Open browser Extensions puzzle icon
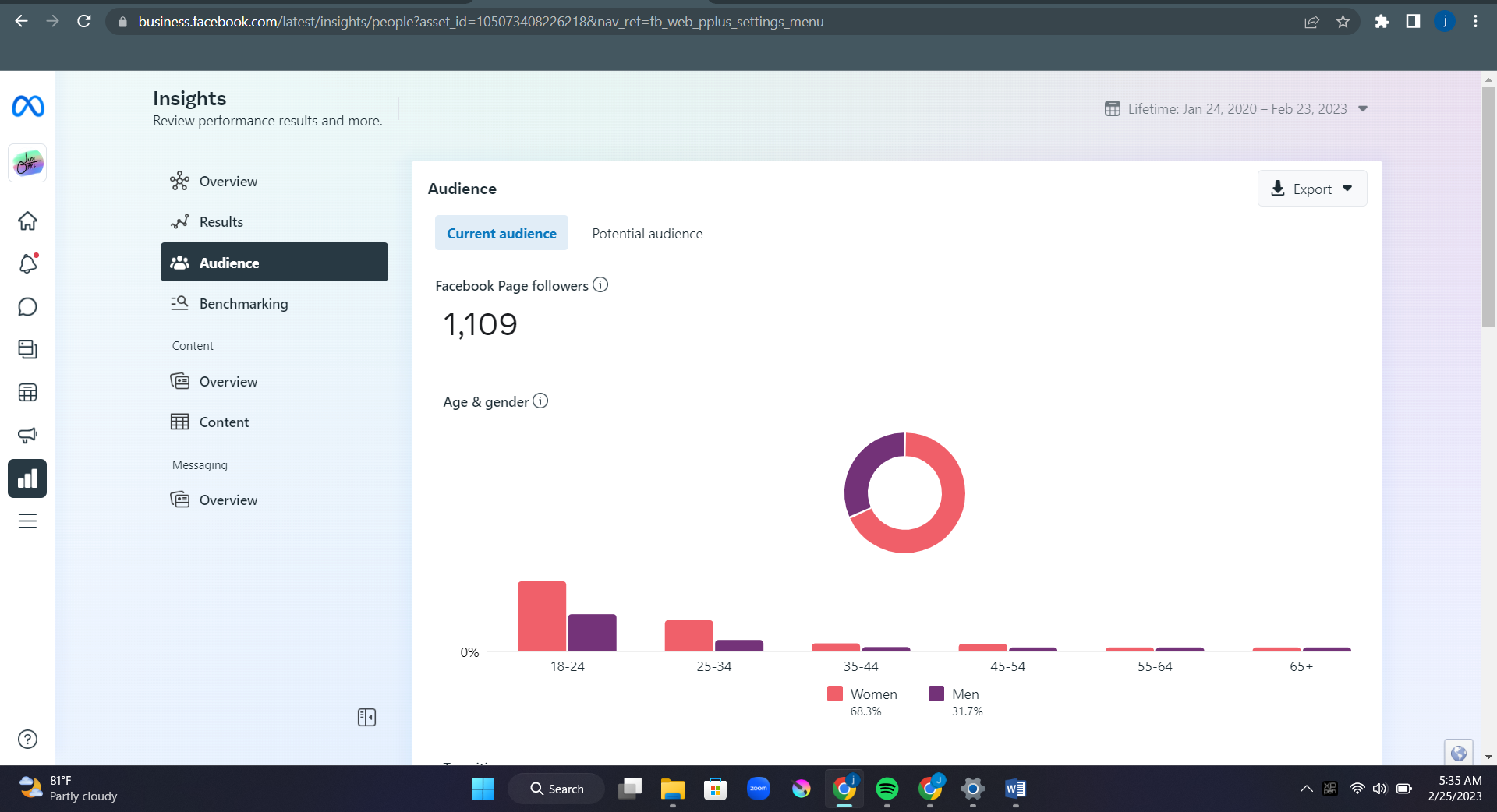The image size is (1497, 812). coord(1382,22)
